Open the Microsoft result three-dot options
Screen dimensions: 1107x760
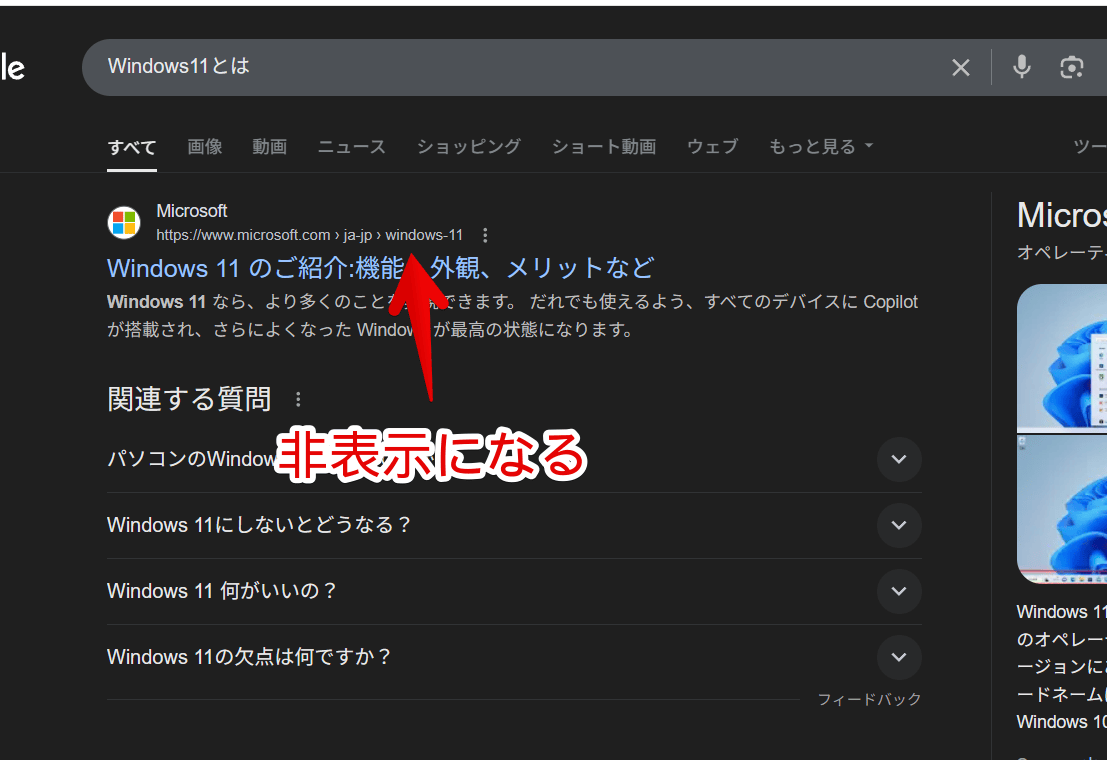click(x=485, y=235)
